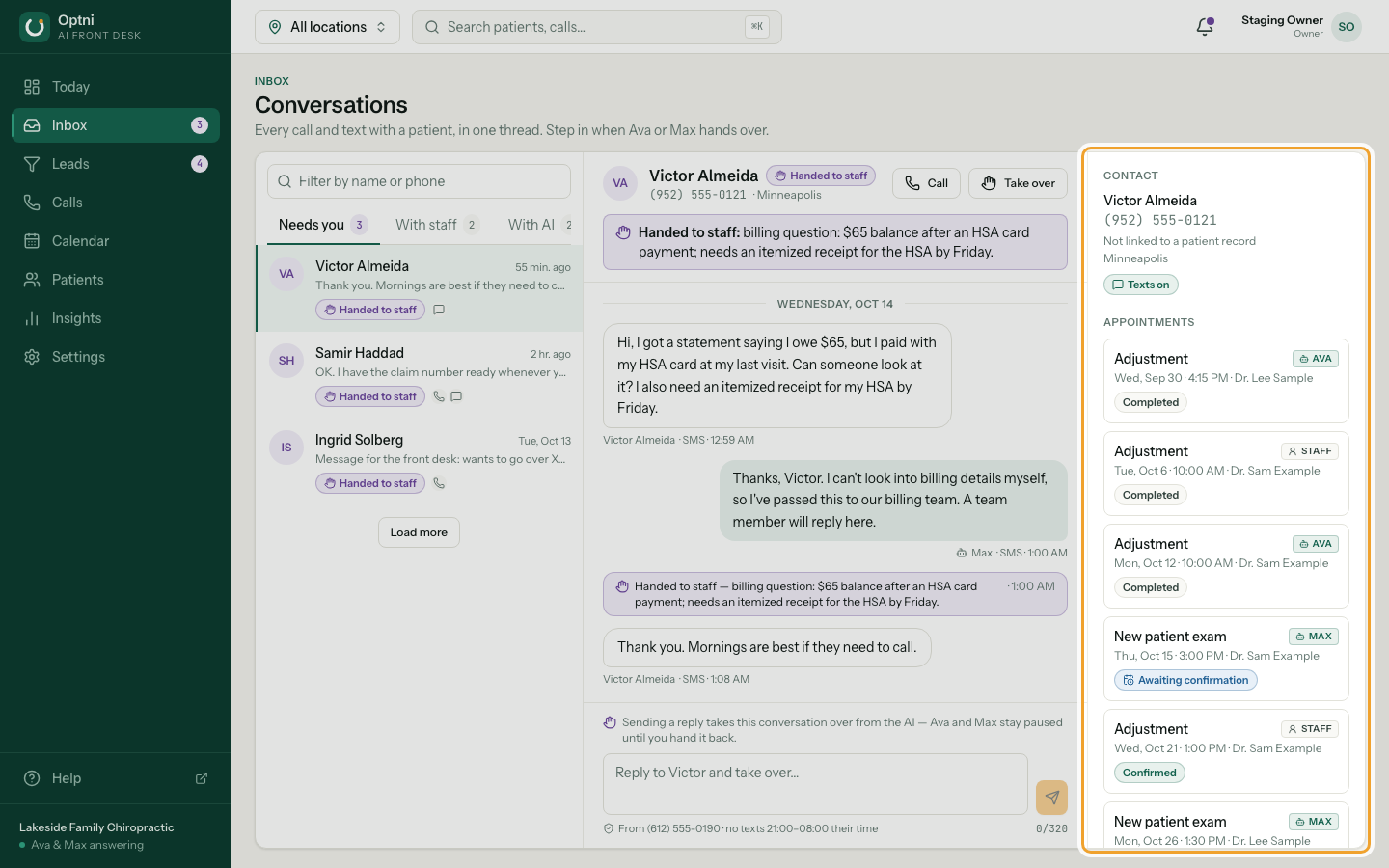The width and height of the screenshot is (1389, 868).
Task: Open Help external link icon
Action: pos(202,778)
